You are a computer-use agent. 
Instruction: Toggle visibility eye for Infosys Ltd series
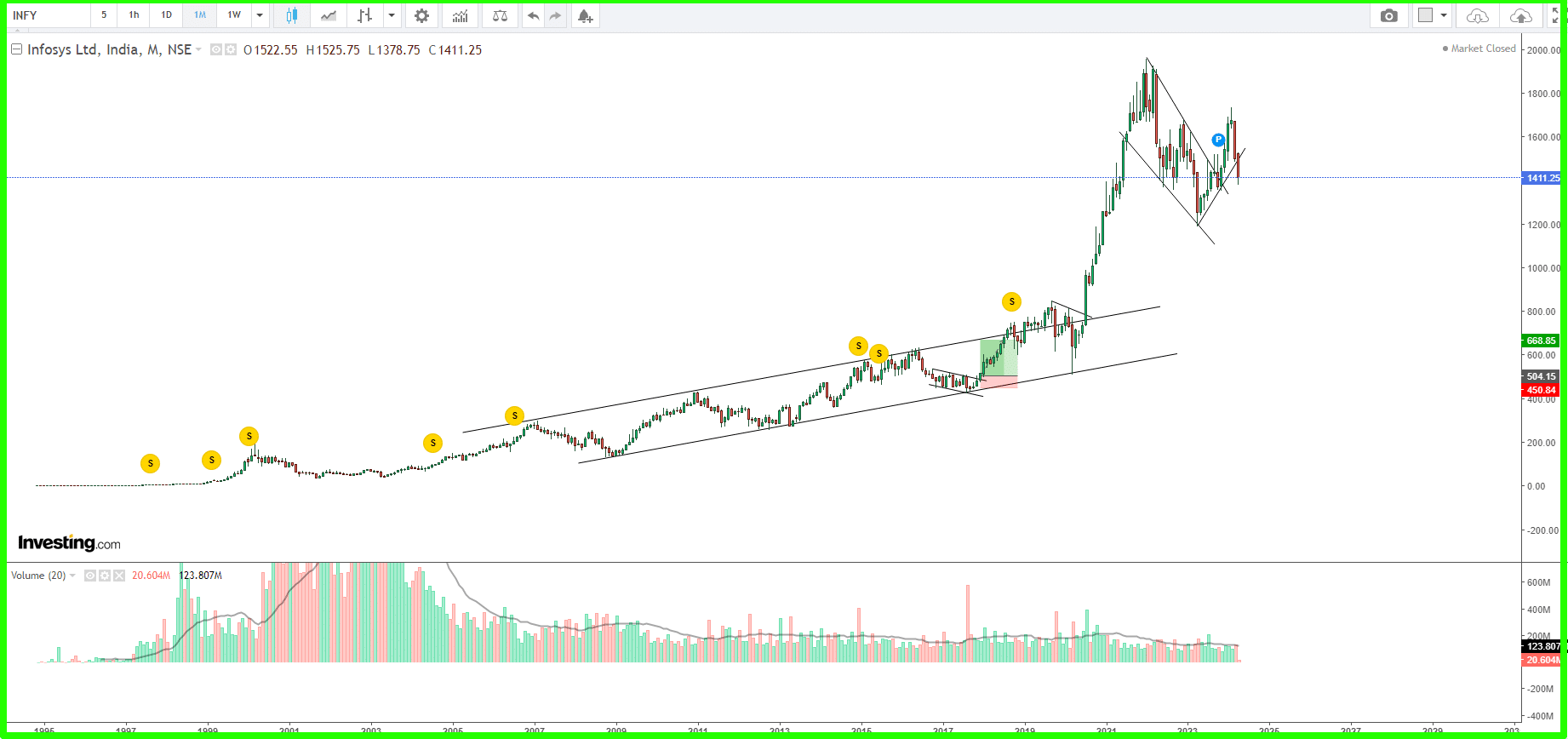tap(216, 50)
